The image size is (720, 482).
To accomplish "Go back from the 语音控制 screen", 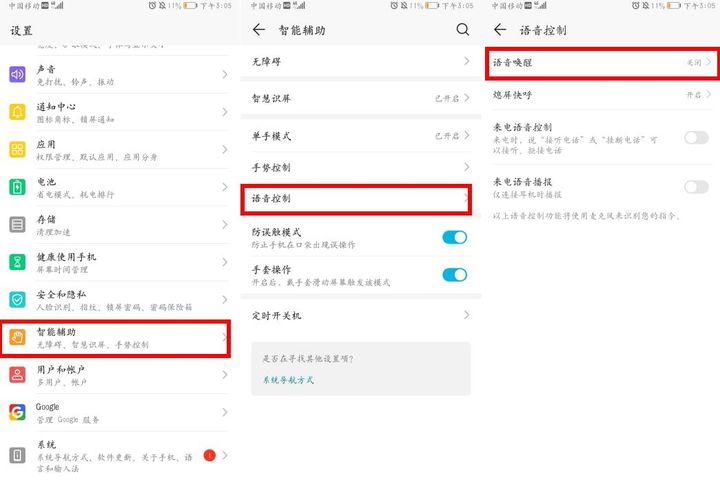I will pos(500,30).
